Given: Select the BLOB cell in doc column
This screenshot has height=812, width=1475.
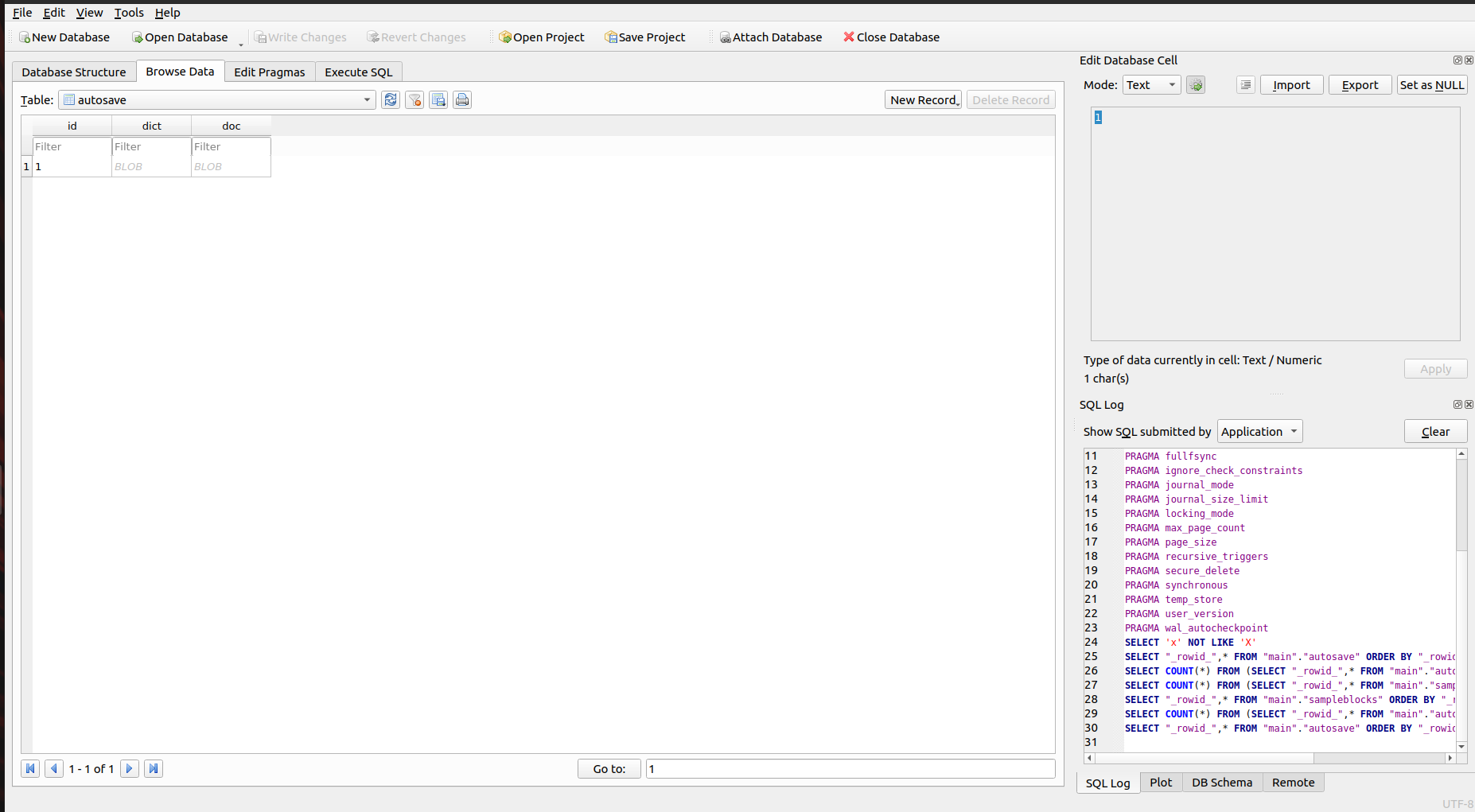Looking at the screenshot, I should [231, 166].
